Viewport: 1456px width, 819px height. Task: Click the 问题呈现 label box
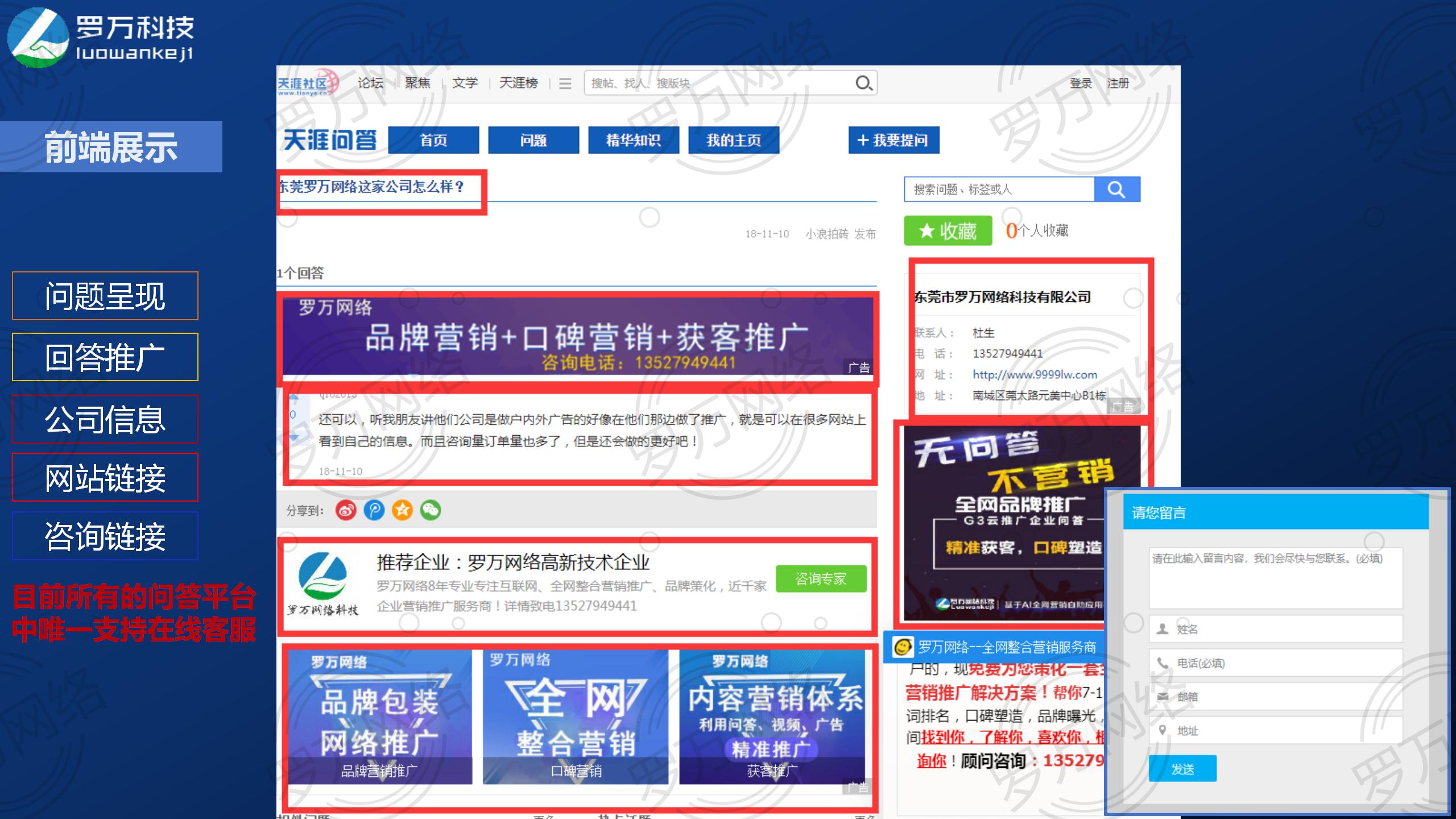[x=105, y=296]
